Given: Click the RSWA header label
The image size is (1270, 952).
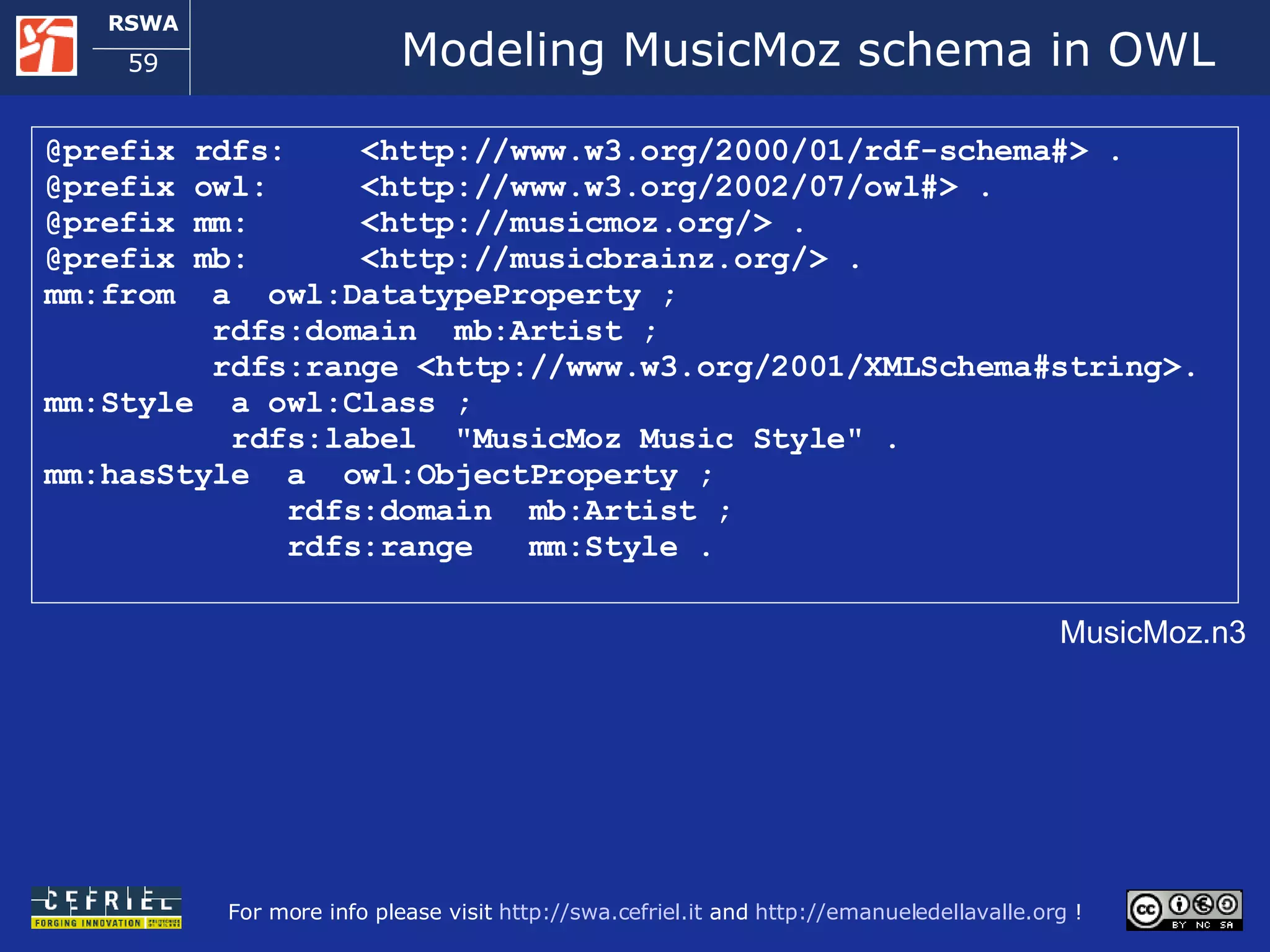Looking at the screenshot, I should pos(143,24).
